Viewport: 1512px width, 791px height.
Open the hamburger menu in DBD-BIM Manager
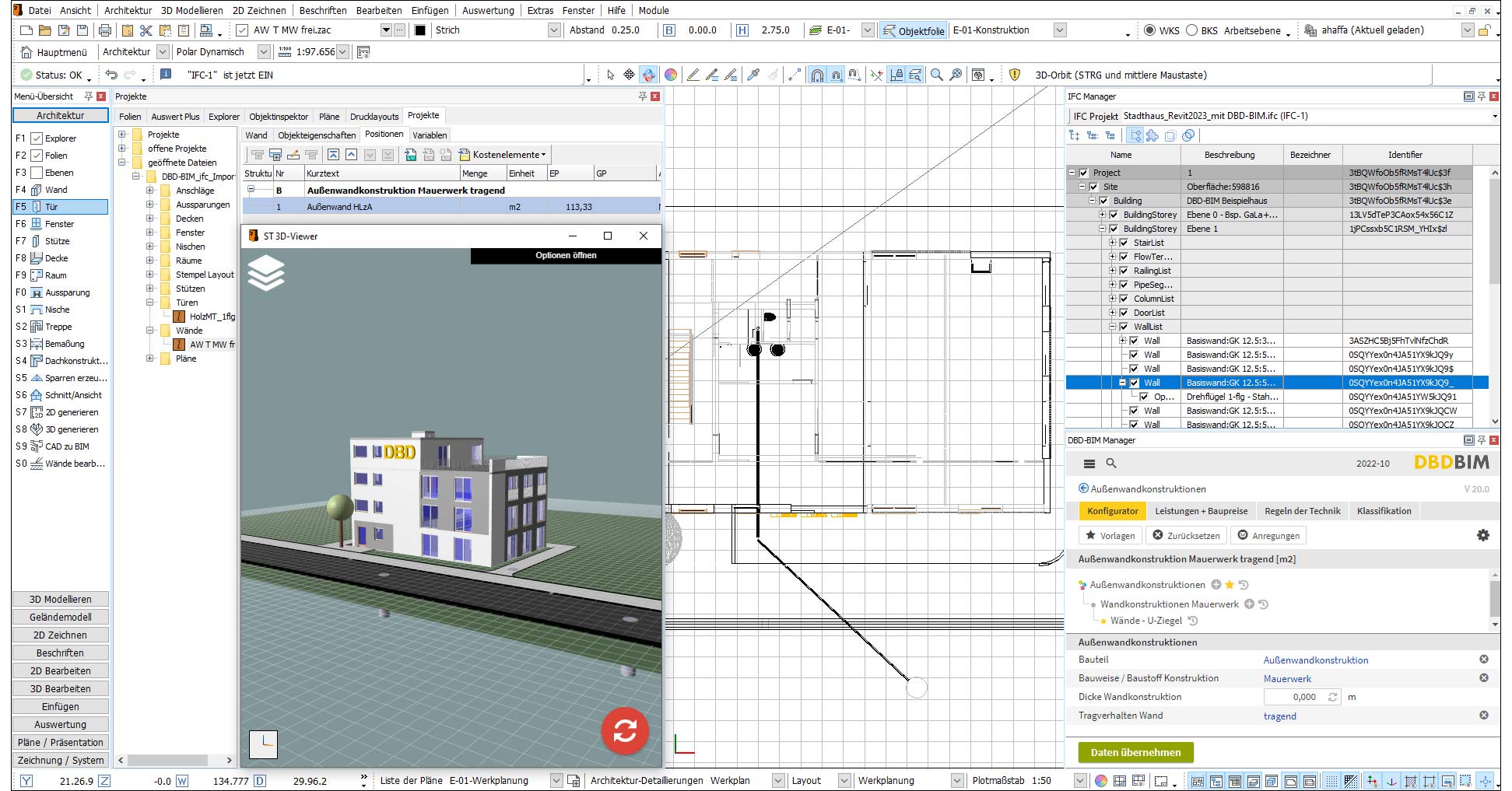1089,464
